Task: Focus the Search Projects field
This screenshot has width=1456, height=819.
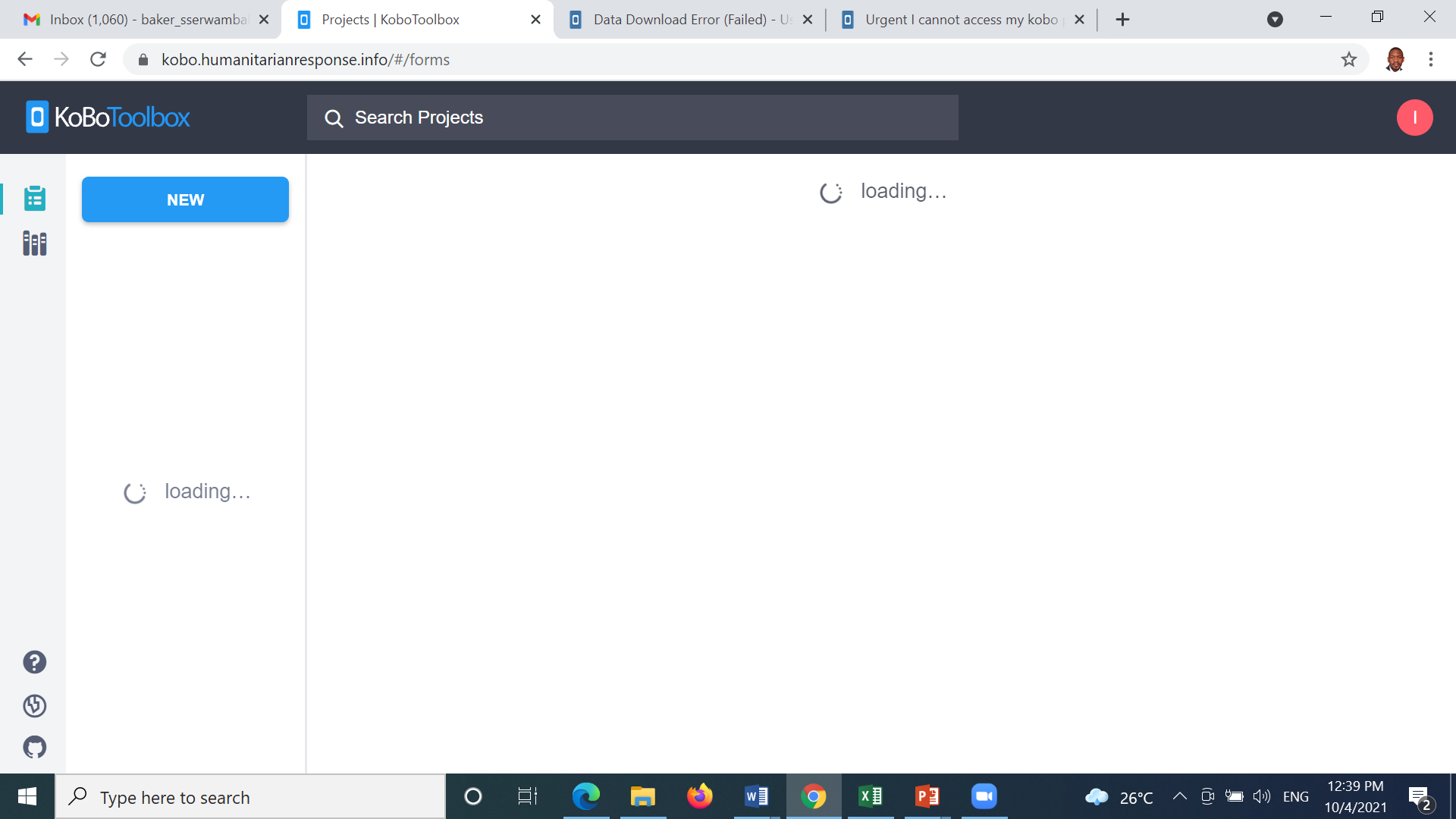Action: pos(632,118)
